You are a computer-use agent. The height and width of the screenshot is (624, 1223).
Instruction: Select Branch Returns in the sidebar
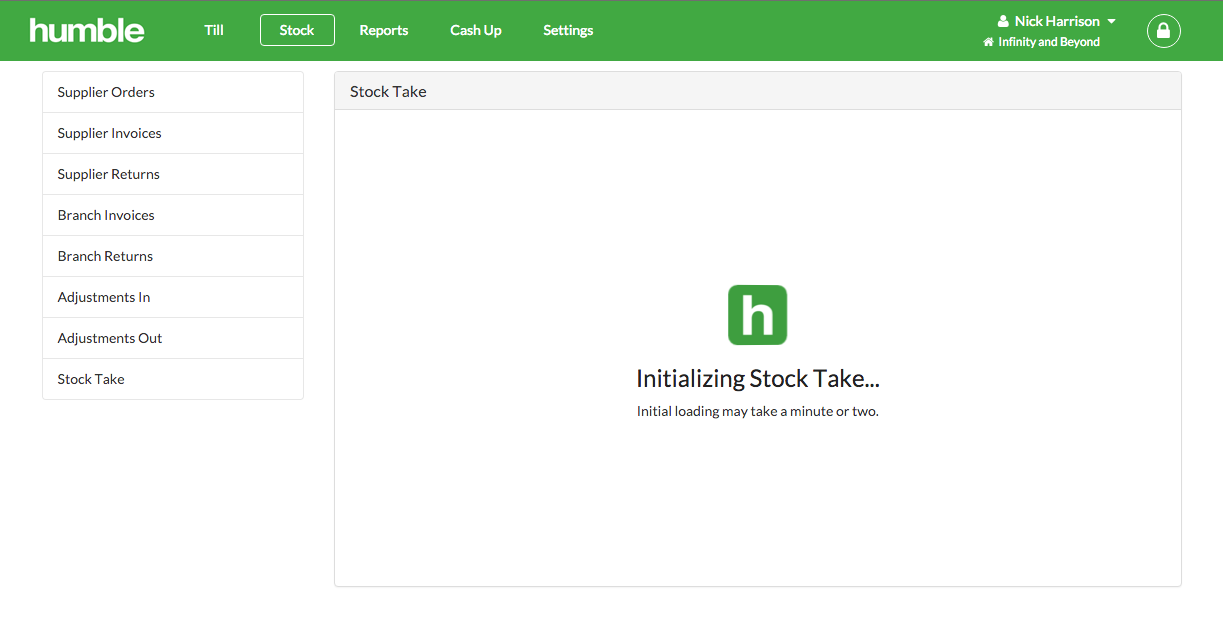pyautogui.click(x=173, y=256)
